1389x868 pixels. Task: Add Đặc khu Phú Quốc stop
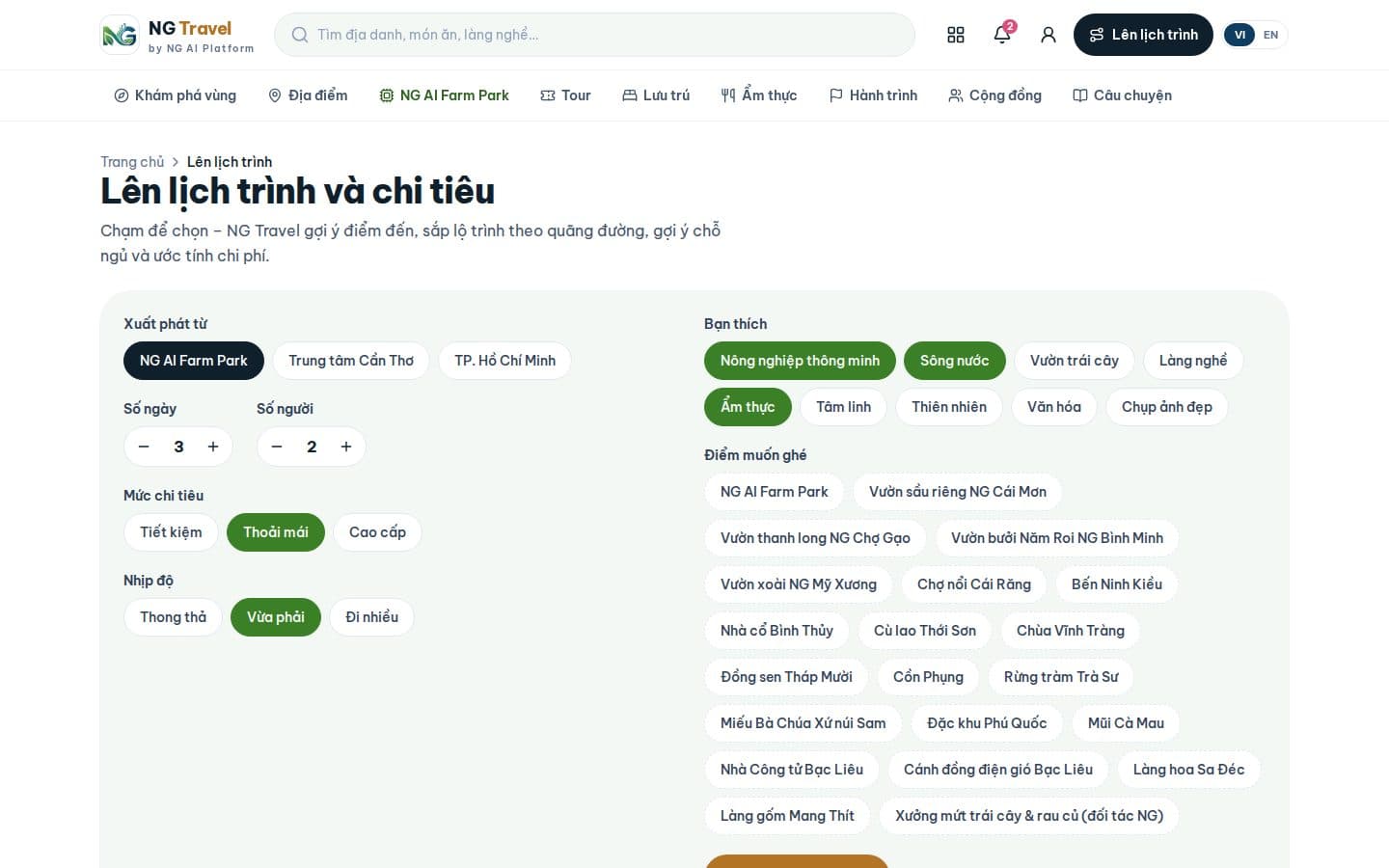[987, 723]
